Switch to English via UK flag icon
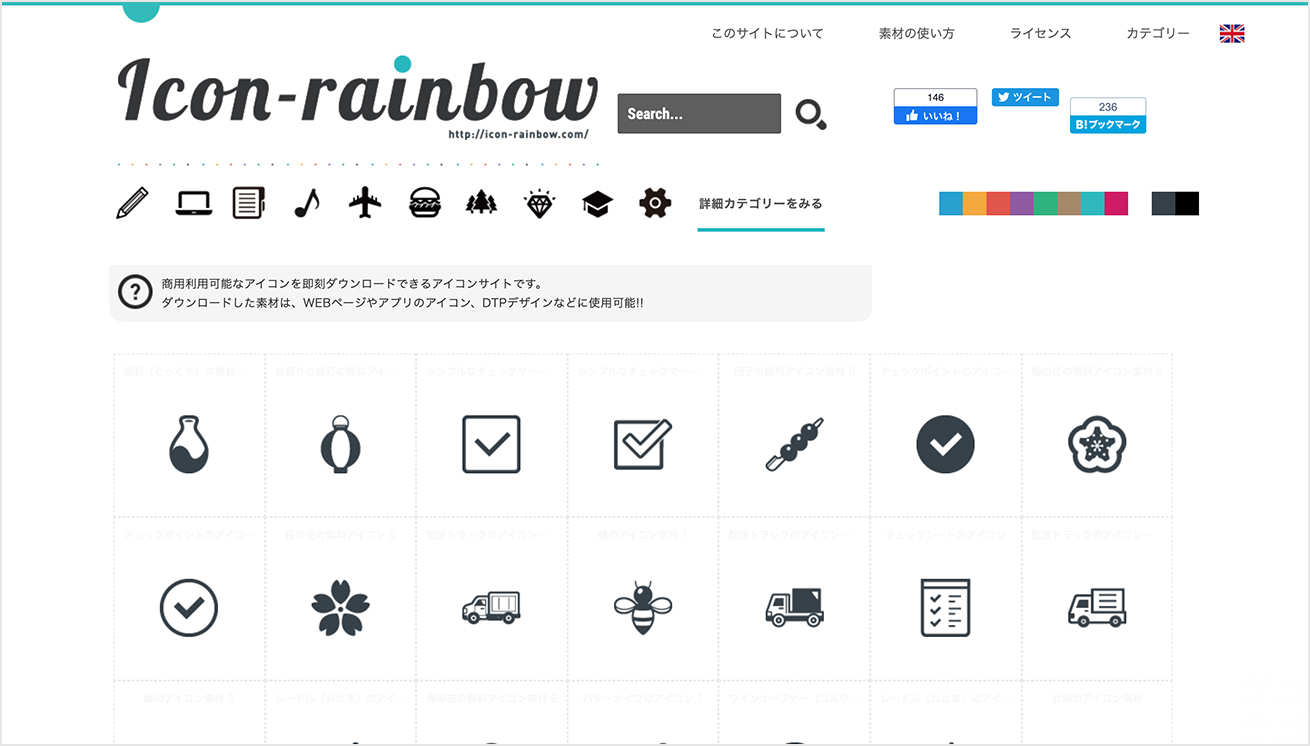 (1231, 33)
